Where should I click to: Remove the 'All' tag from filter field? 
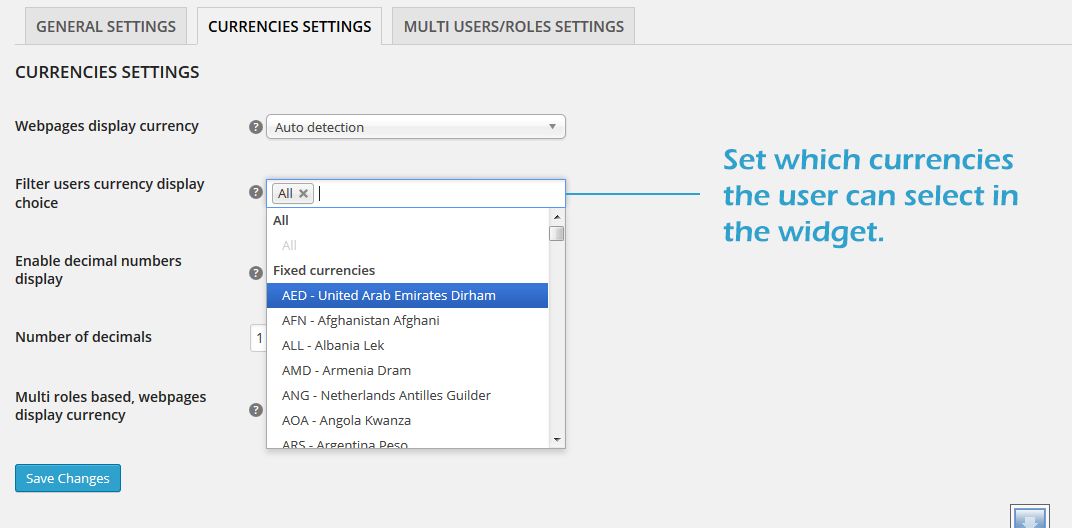click(x=304, y=194)
